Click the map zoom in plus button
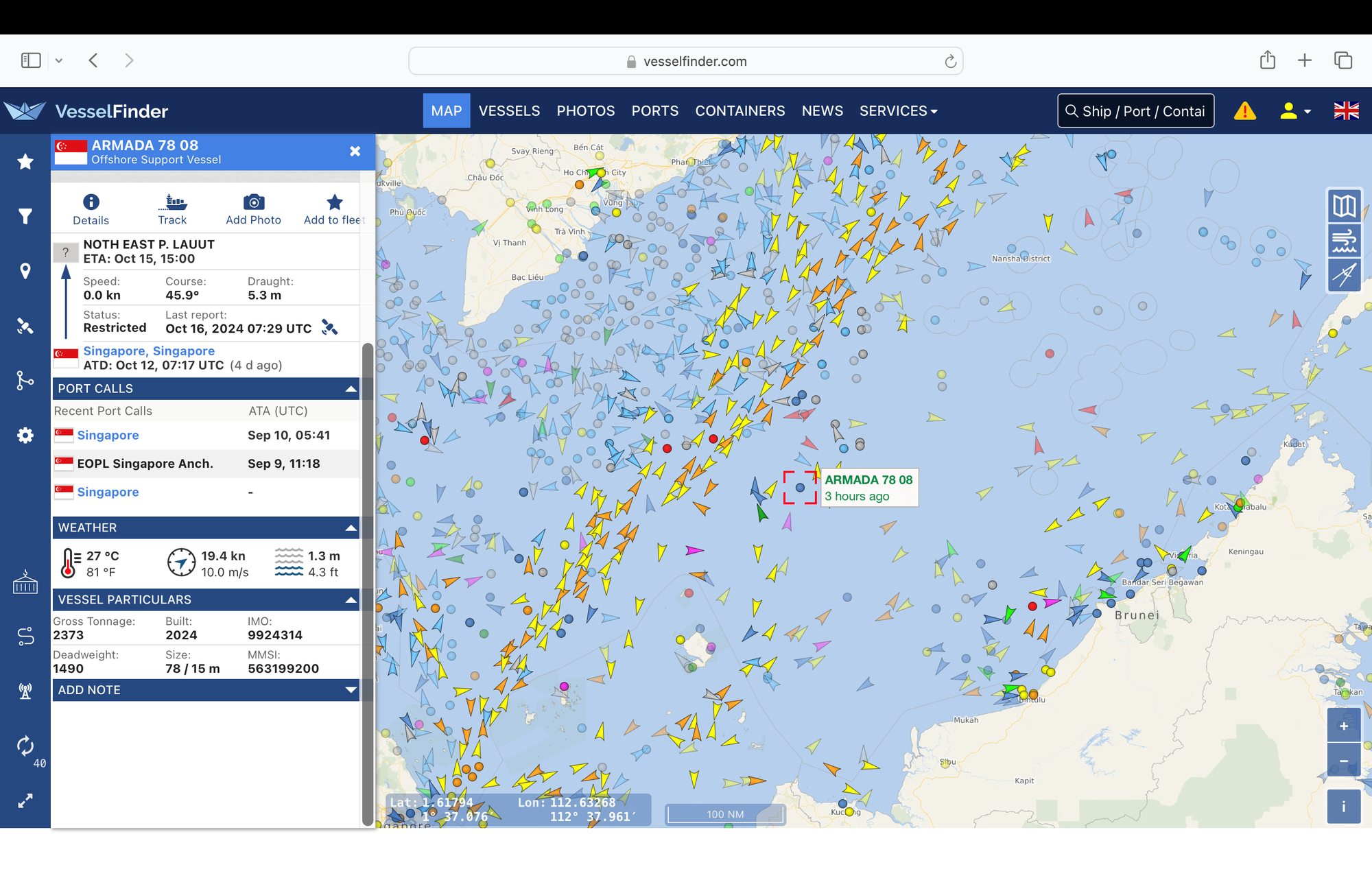Viewport: 1372px width, 891px height. pyautogui.click(x=1343, y=726)
